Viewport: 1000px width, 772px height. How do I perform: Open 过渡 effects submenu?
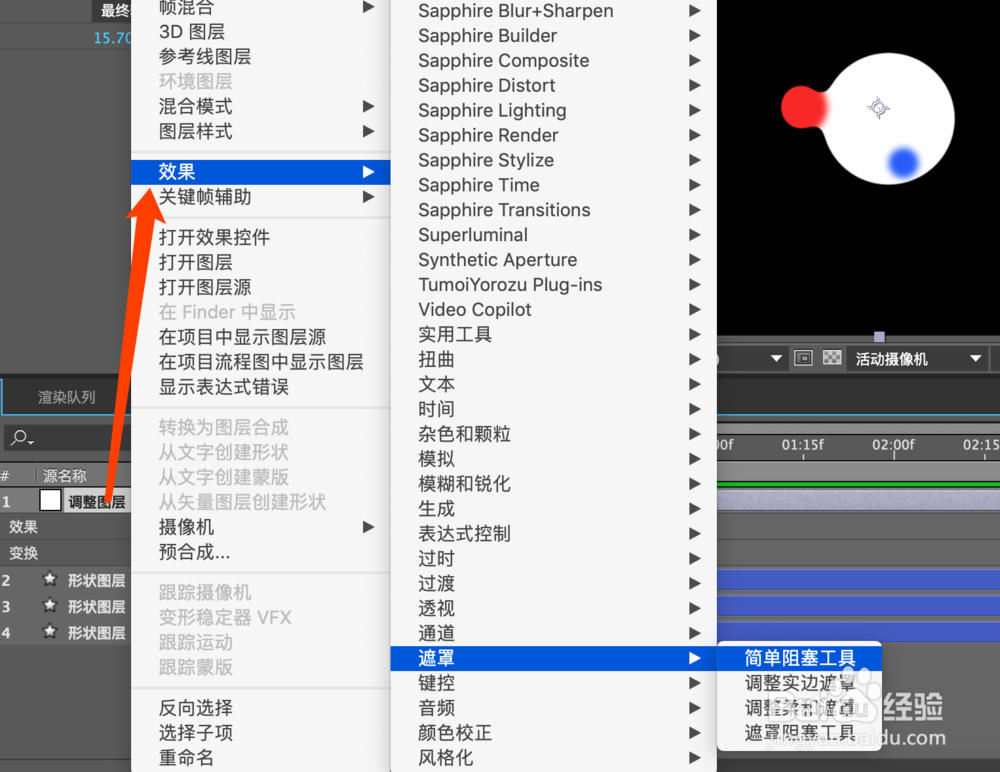point(554,583)
